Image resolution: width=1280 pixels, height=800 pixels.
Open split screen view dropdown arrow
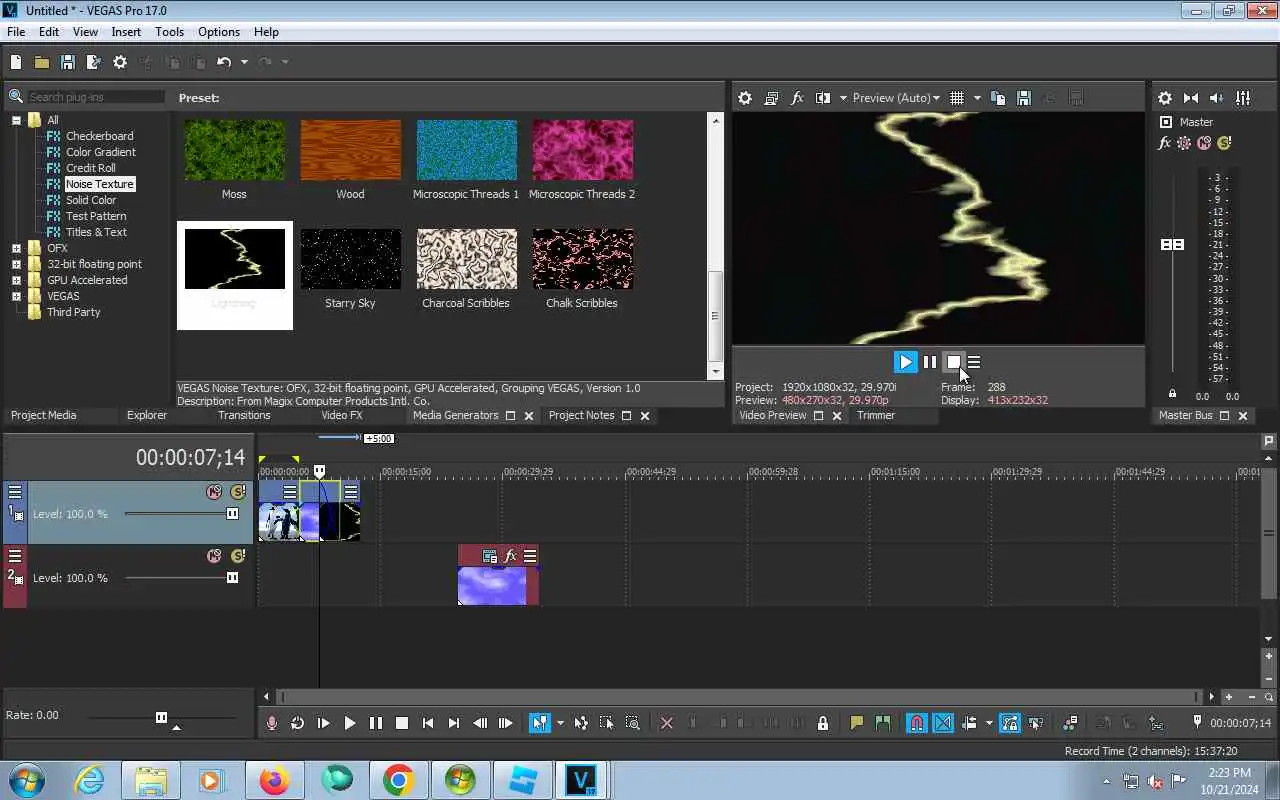[x=843, y=98]
